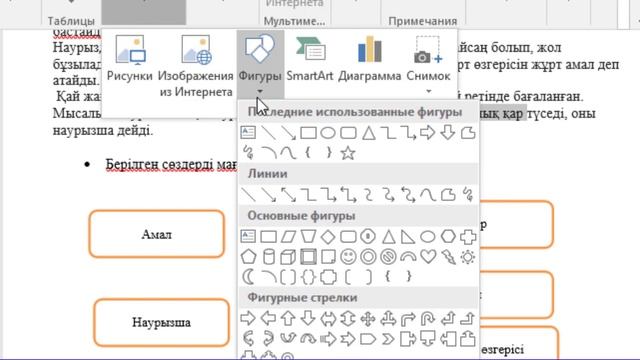This screenshot has height=360, width=640.
Task: Pick the block arc shape
Action: (408, 257)
